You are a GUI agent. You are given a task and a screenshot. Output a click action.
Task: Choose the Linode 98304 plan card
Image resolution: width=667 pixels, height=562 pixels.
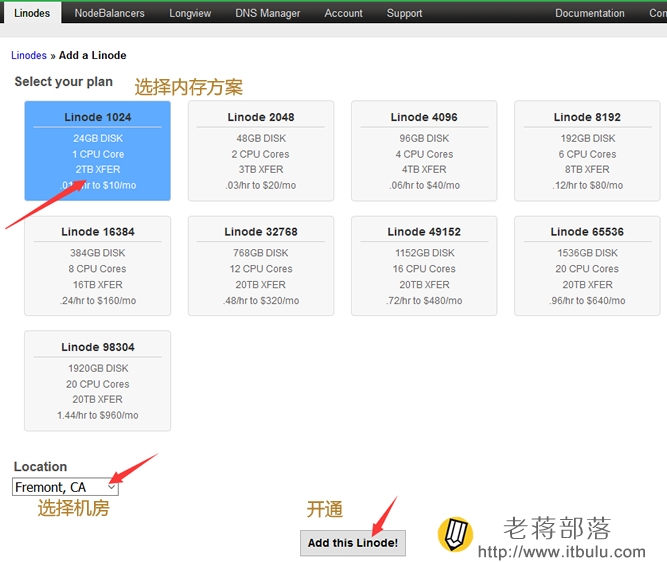[x=97, y=381]
